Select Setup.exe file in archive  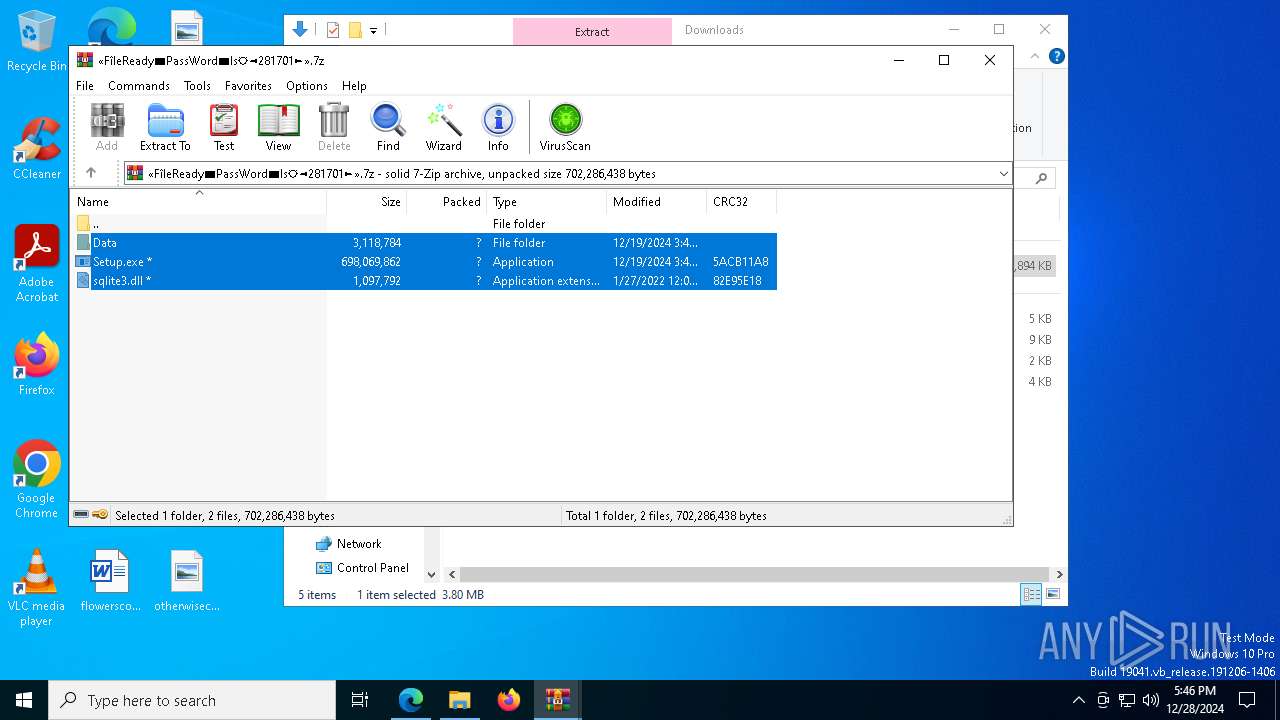point(424,262)
